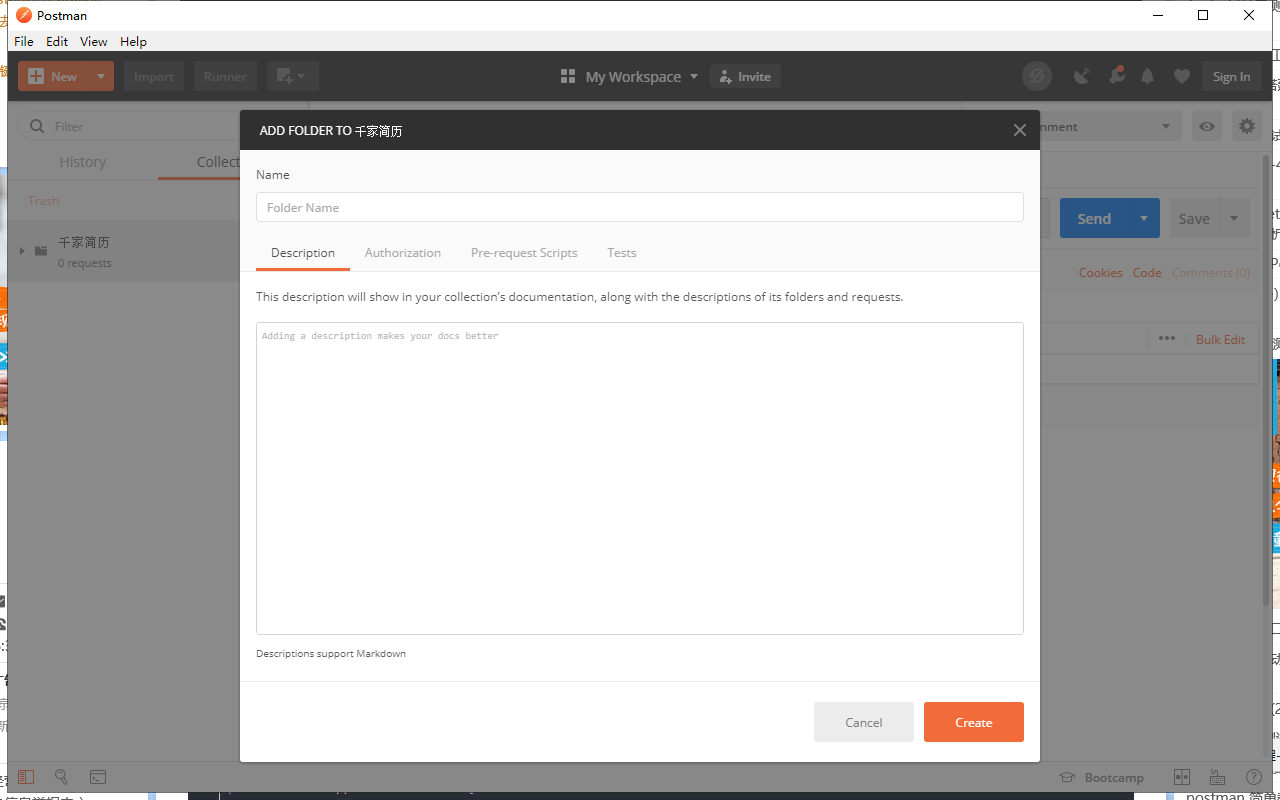The height and width of the screenshot is (800, 1280).
Task: Click the Comments (0) link
Action: click(x=1210, y=272)
